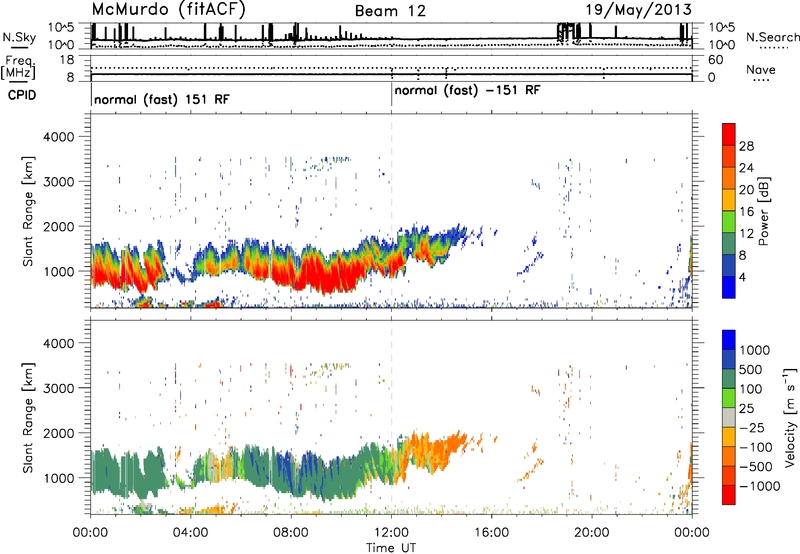Click the 'McMurdo (fitACF)' title text
The width and height of the screenshot is (800, 554).
coord(168,10)
